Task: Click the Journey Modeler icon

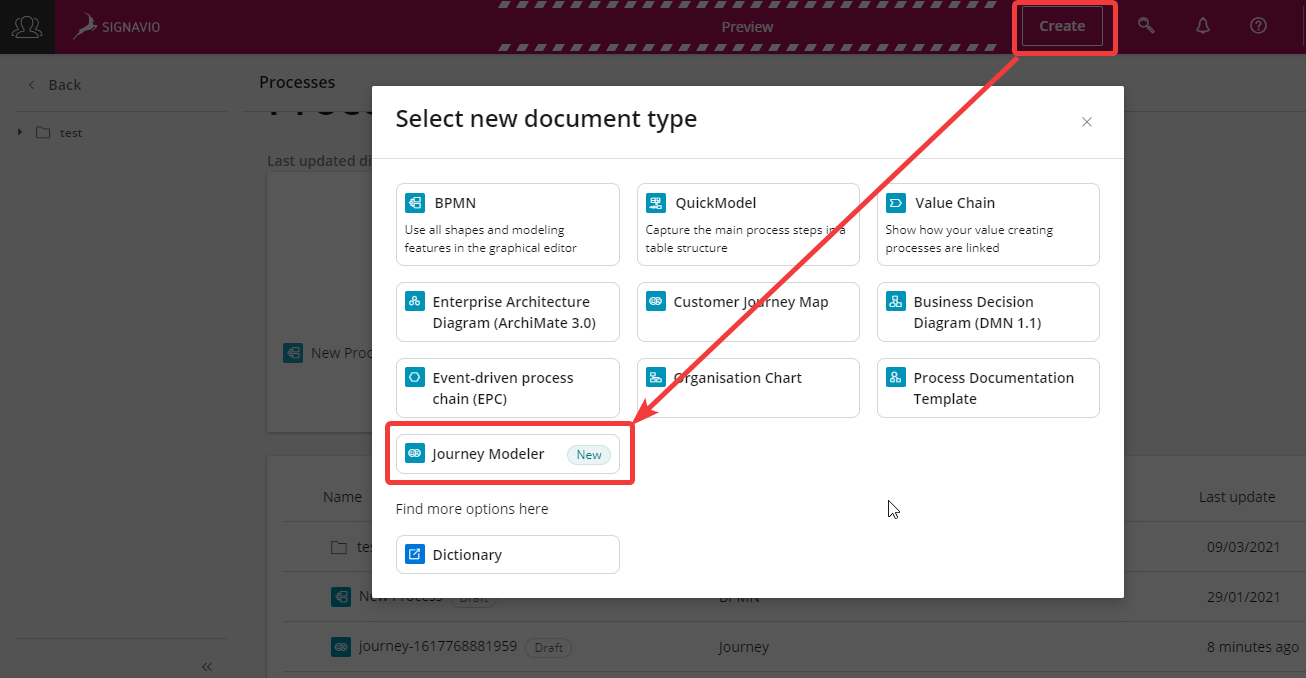Action: pyautogui.click(x=415, y=453)
